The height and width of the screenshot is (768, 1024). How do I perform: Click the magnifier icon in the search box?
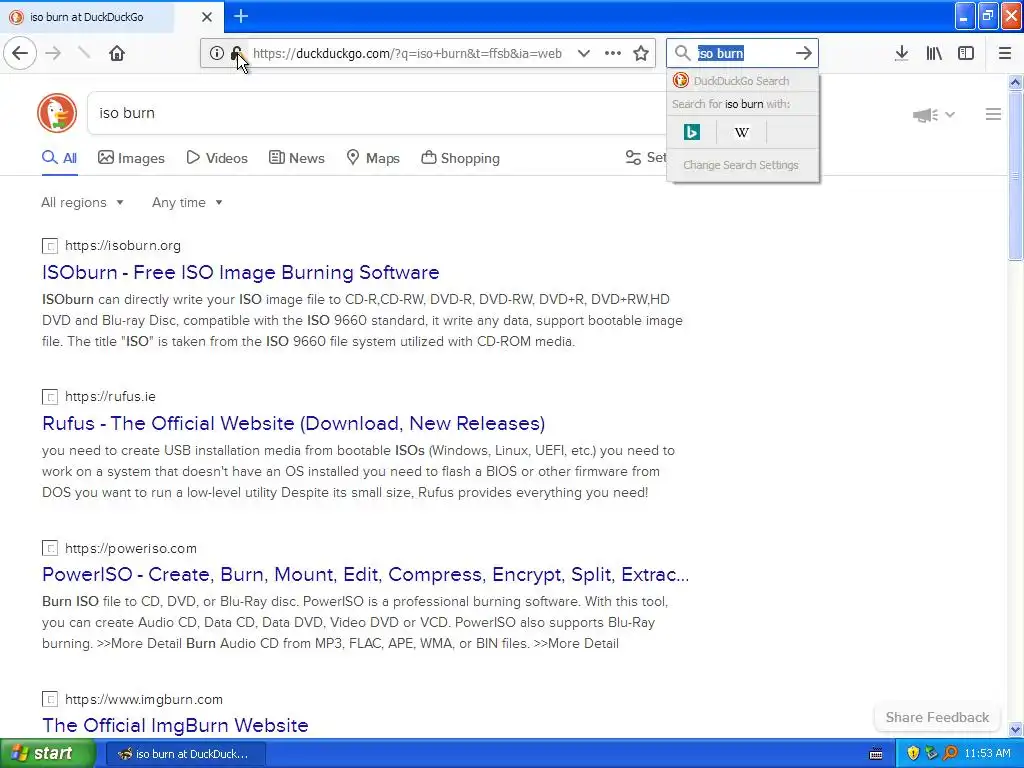(682, 53)
